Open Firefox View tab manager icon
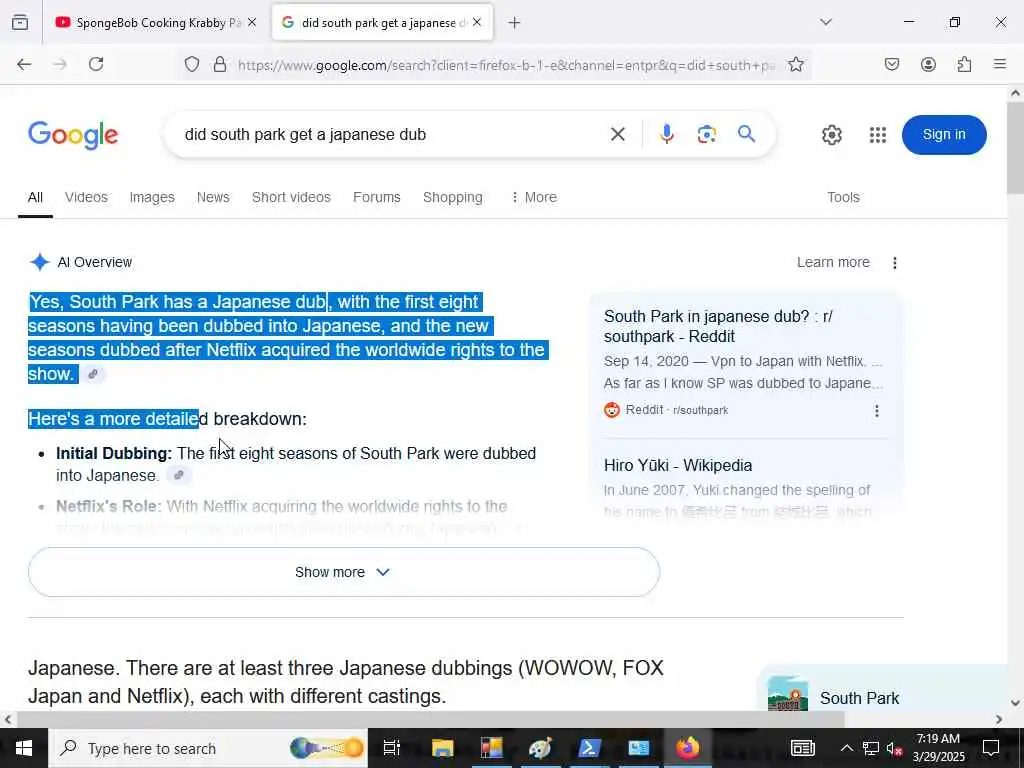Screen dimensions: 1024x768 click(20, 23)
